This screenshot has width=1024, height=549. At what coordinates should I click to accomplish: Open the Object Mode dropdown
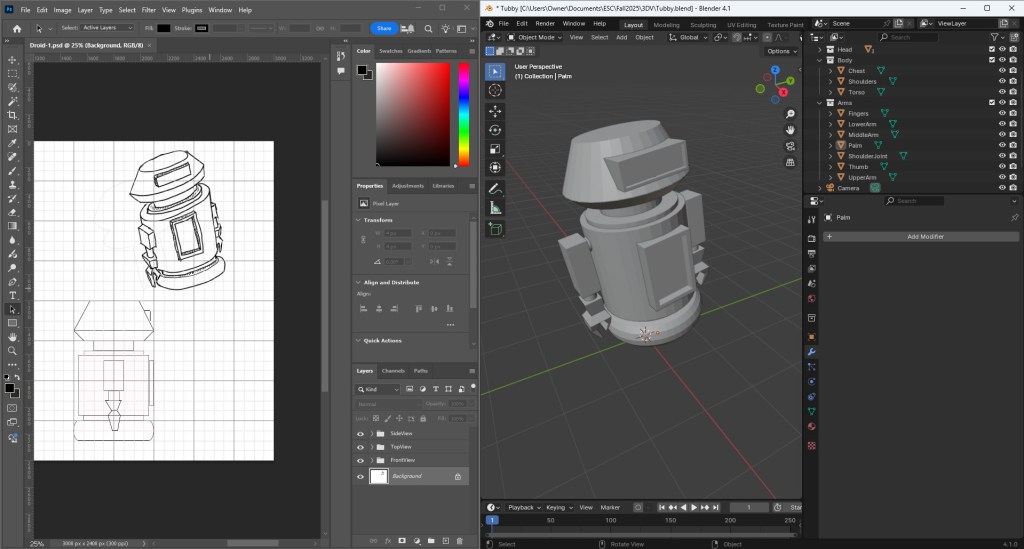pyautogui.click(x=536, y=37)
